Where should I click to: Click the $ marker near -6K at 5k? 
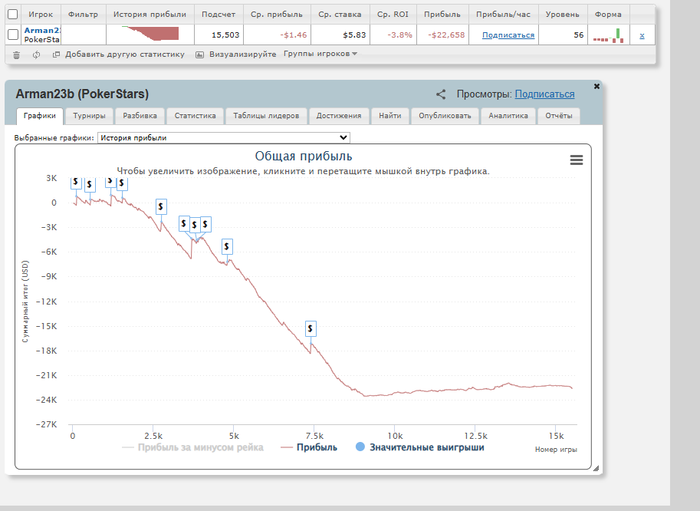click(x=227, y=246)
